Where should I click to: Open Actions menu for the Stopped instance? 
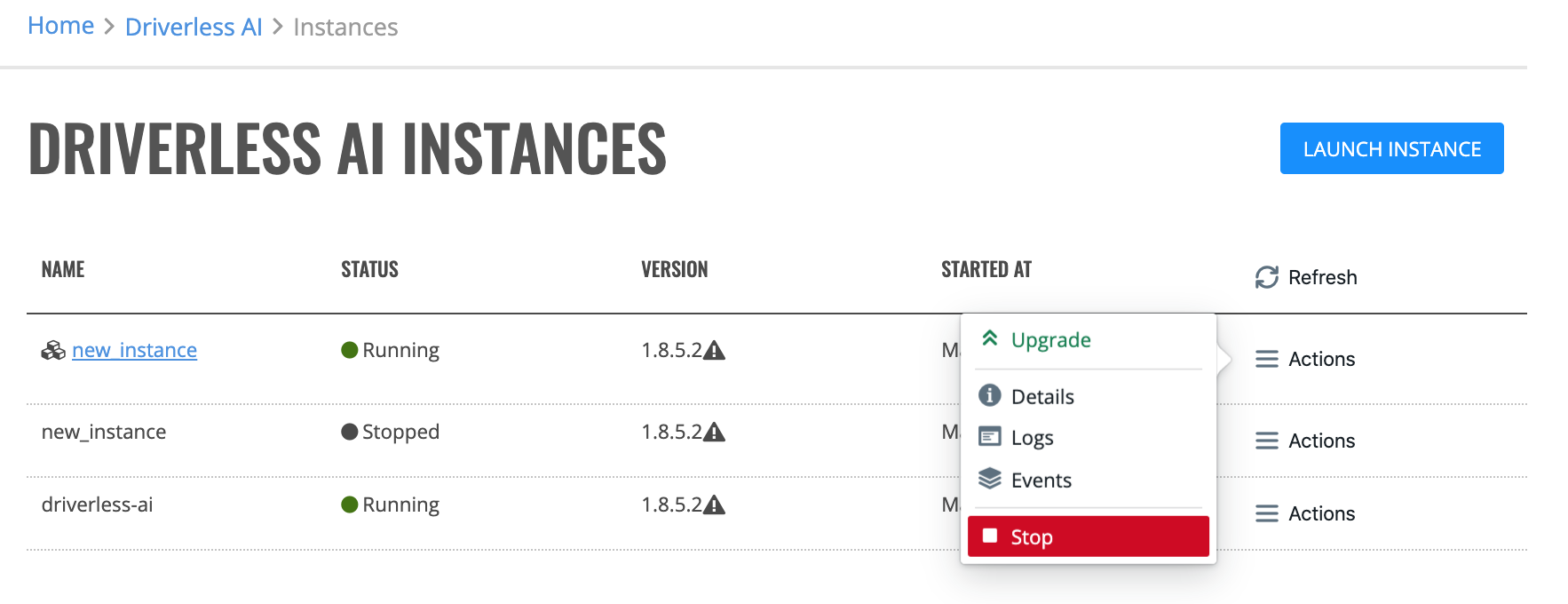(x=1305, y=441)
